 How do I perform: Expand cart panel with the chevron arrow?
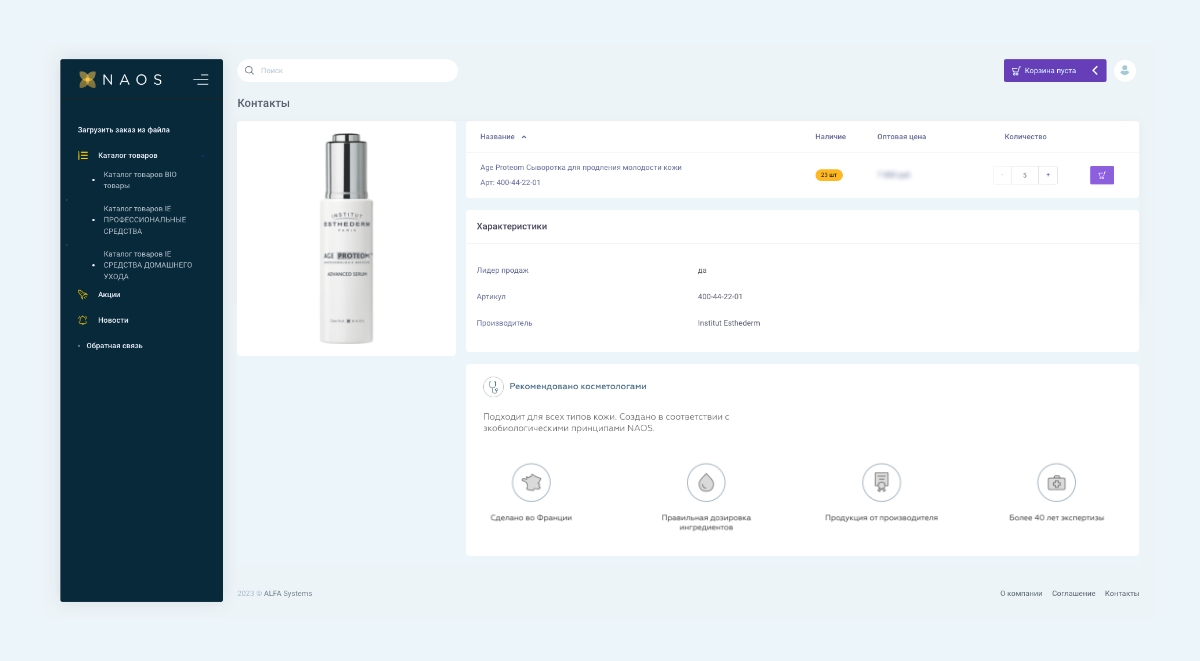[1095, 71]
